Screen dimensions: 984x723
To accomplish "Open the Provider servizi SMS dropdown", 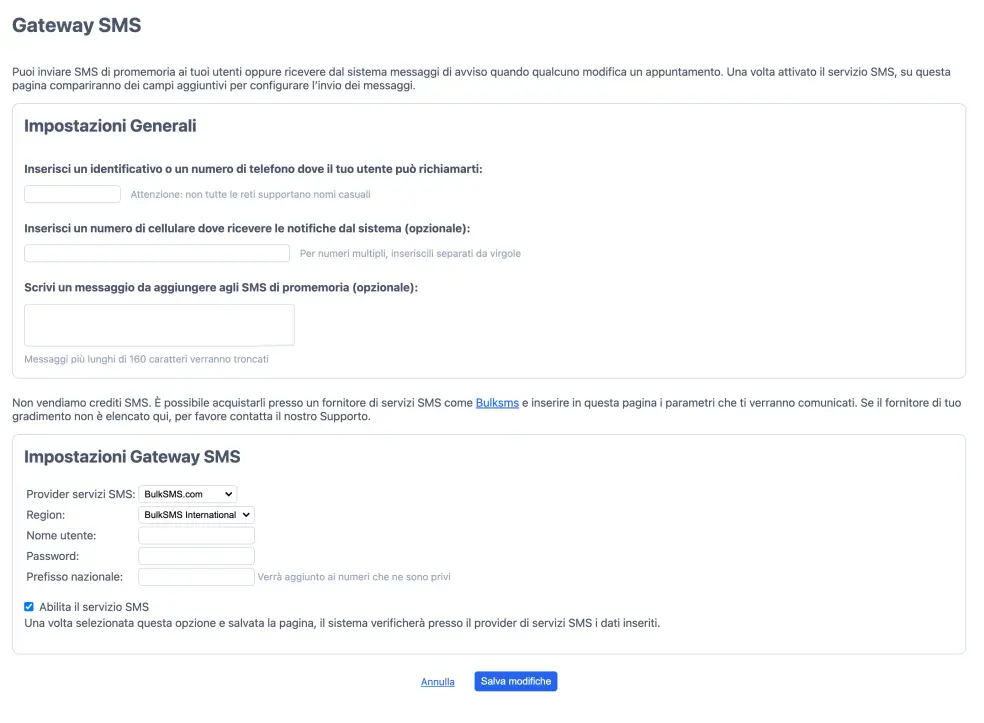I will (x=188, y=494).
